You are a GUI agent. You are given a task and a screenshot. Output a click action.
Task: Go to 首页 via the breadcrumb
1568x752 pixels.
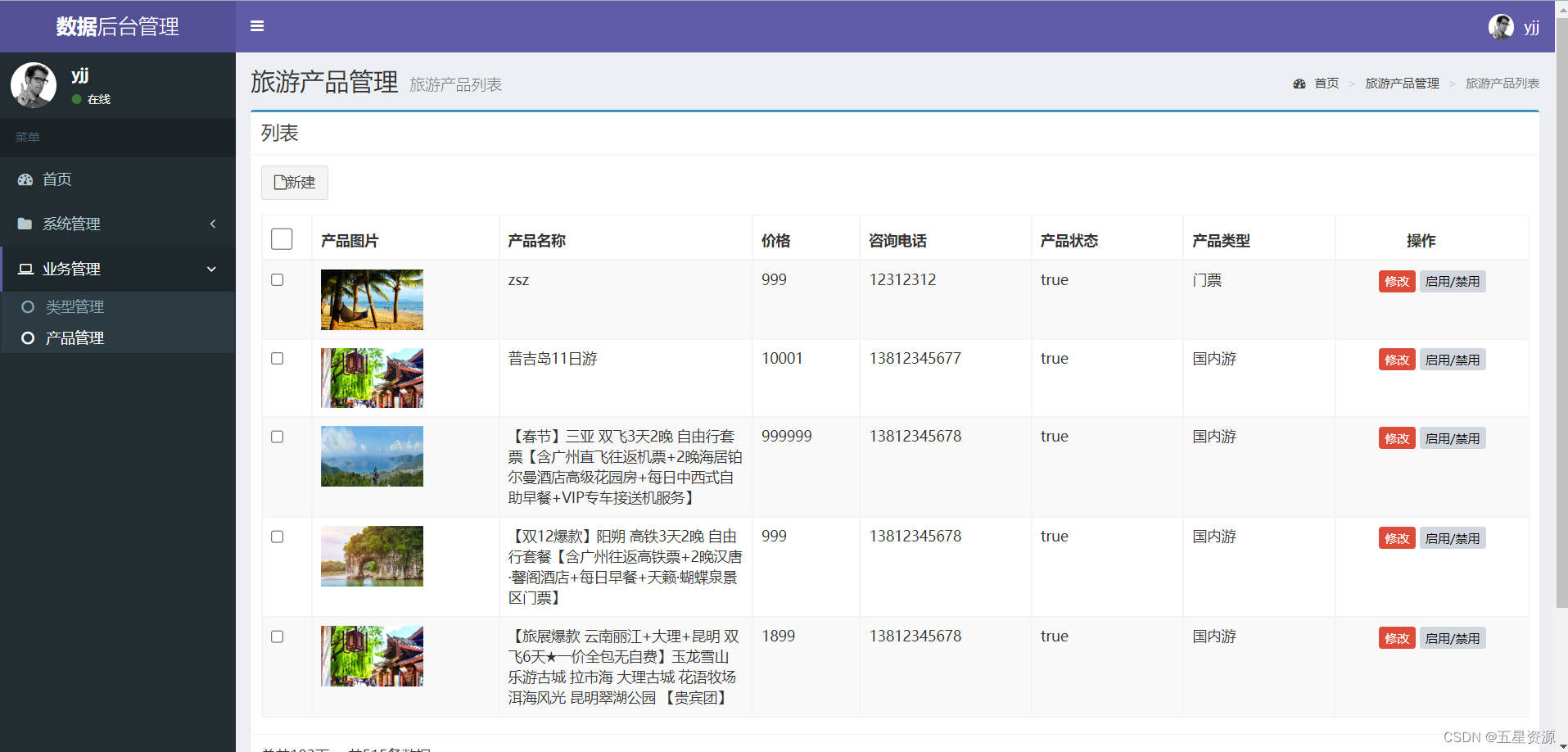1326,84
